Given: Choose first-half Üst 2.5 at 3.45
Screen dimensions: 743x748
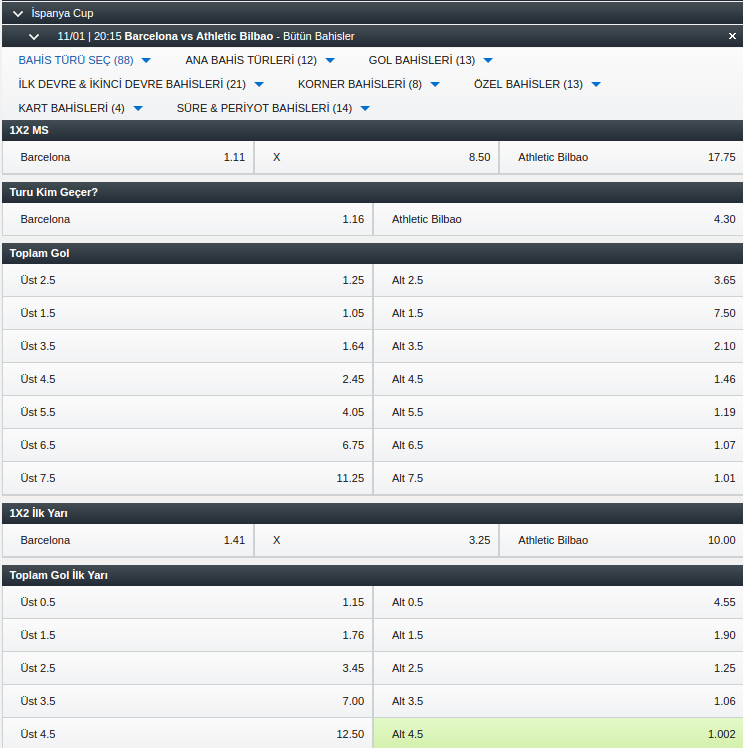Looking at the screenshot, I should [x=187, y=668].
